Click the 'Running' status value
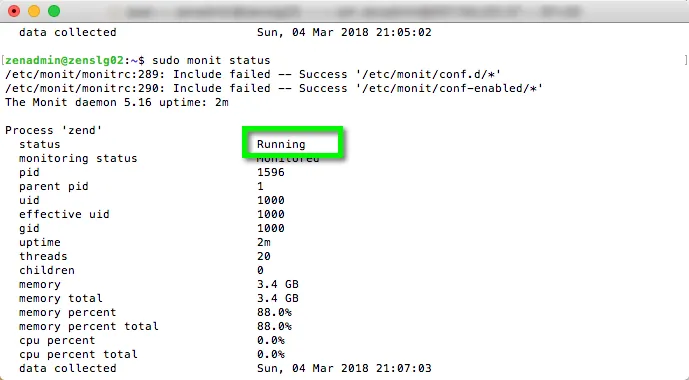 coord(281,145)
